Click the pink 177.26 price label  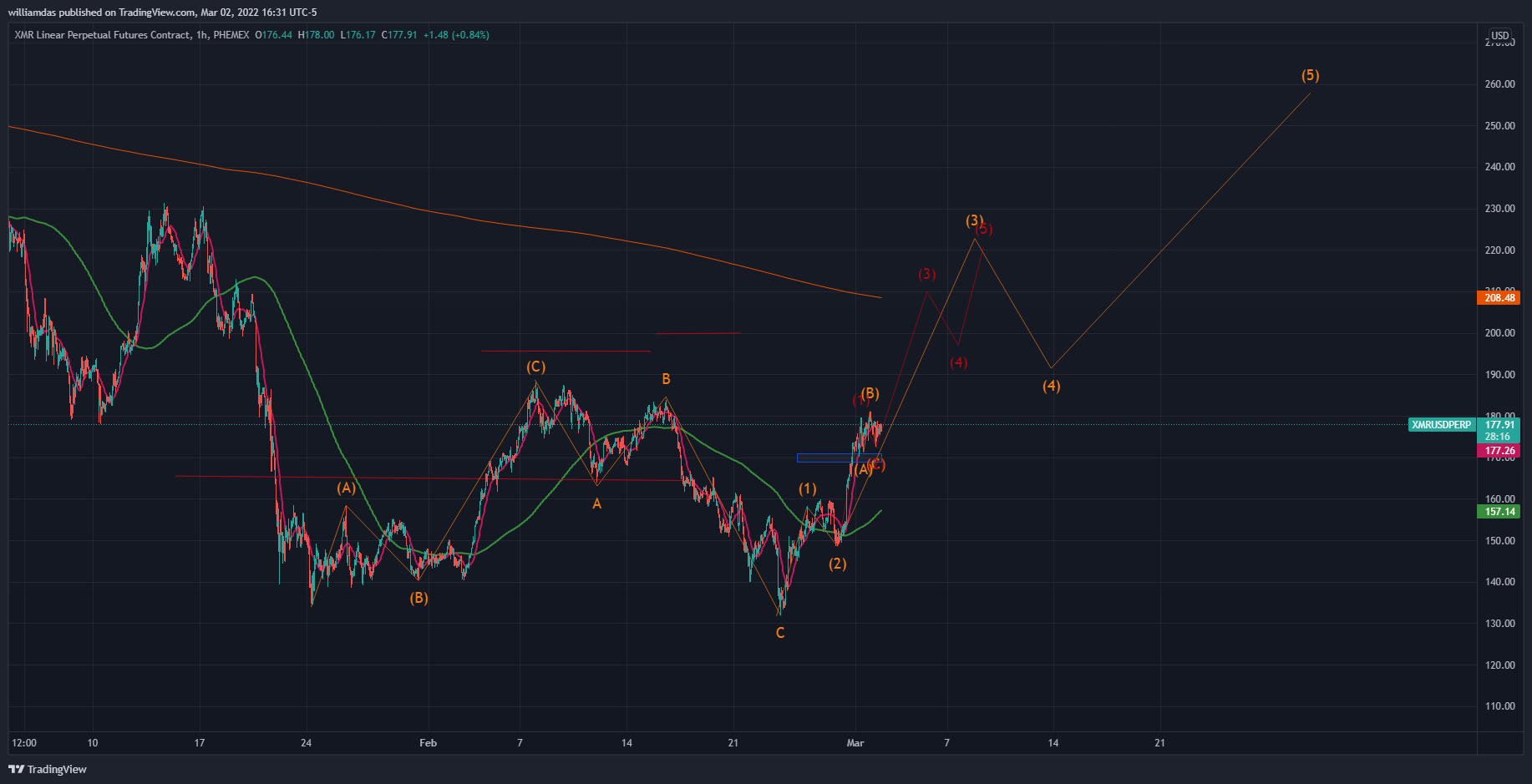tap(1499, 451)
